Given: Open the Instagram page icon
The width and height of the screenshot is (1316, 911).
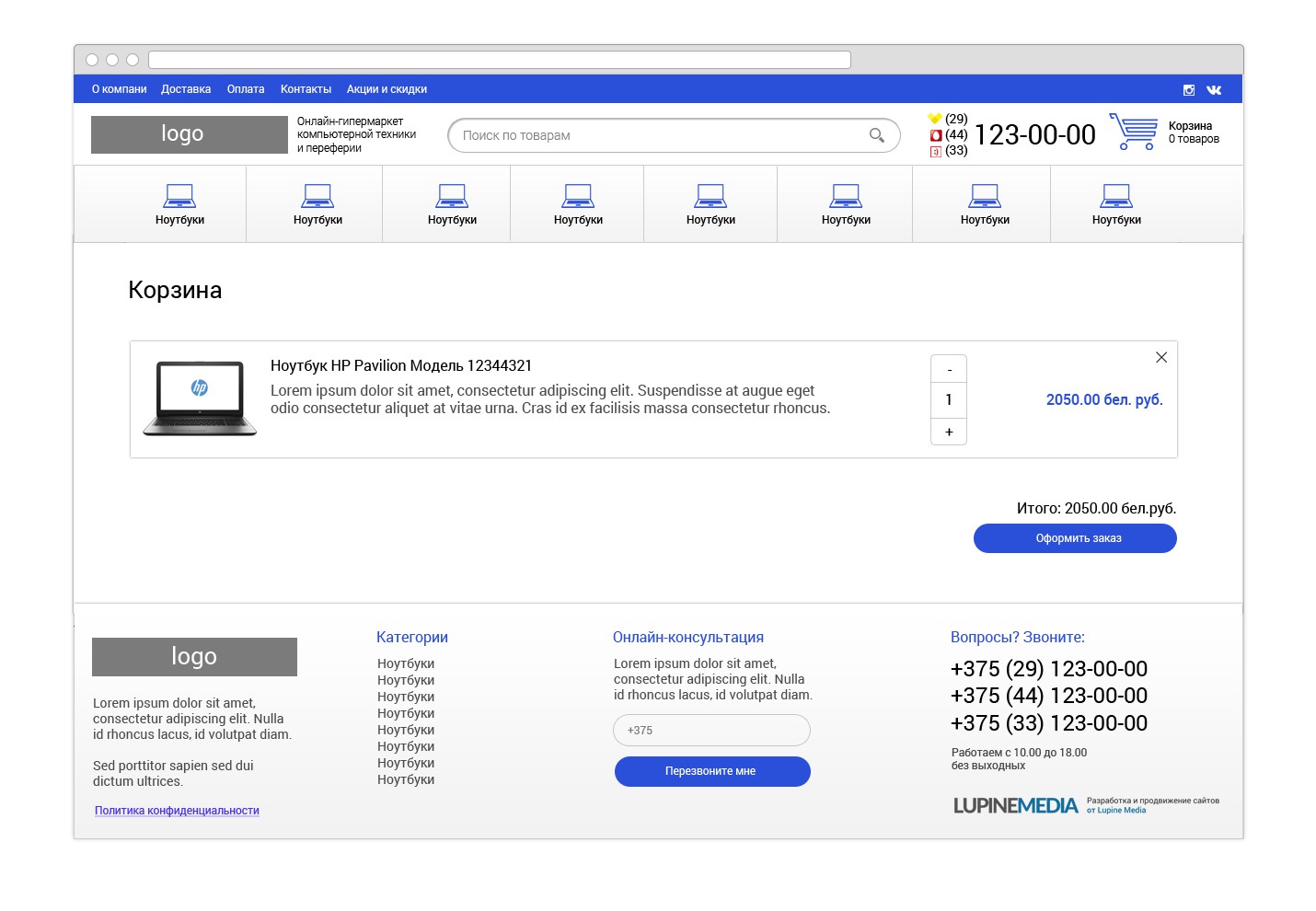Looking at the screenshot, I should point(1189,90).
